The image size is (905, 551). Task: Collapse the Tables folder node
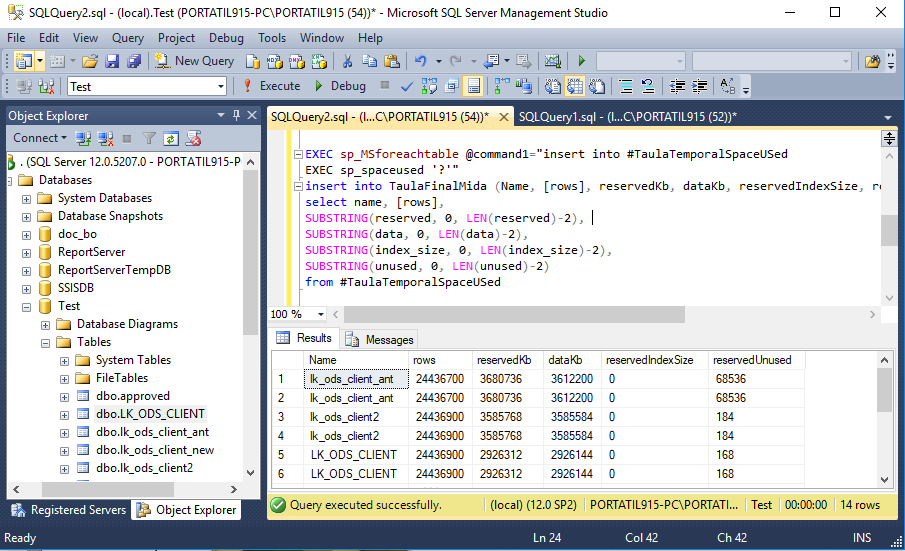(46, 343)
